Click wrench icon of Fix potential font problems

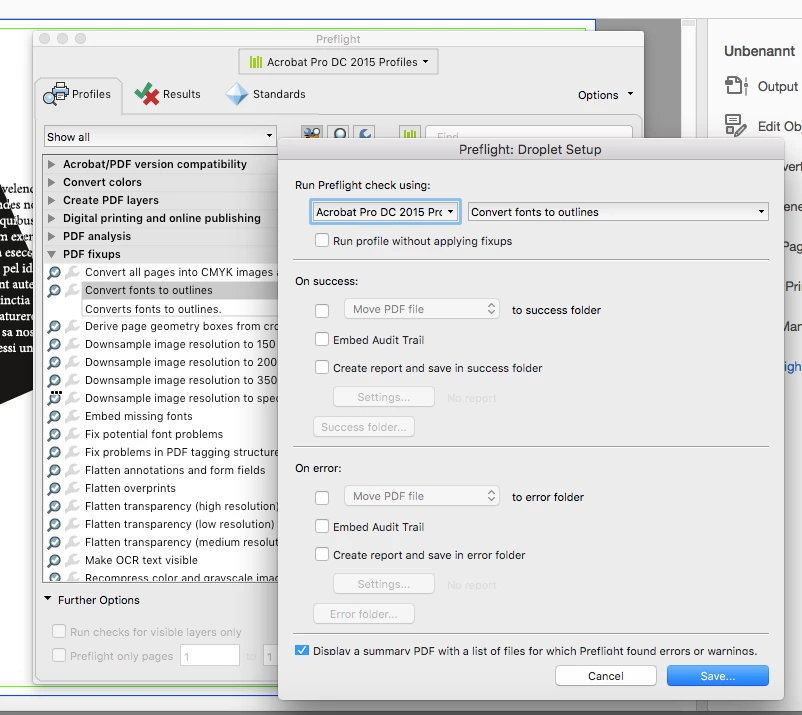click(73, 434)
